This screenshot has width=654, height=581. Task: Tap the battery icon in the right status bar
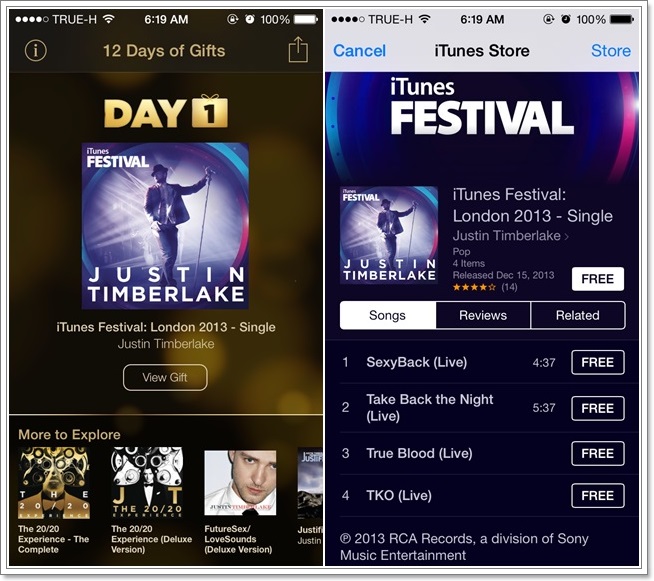tap(622, 19)
